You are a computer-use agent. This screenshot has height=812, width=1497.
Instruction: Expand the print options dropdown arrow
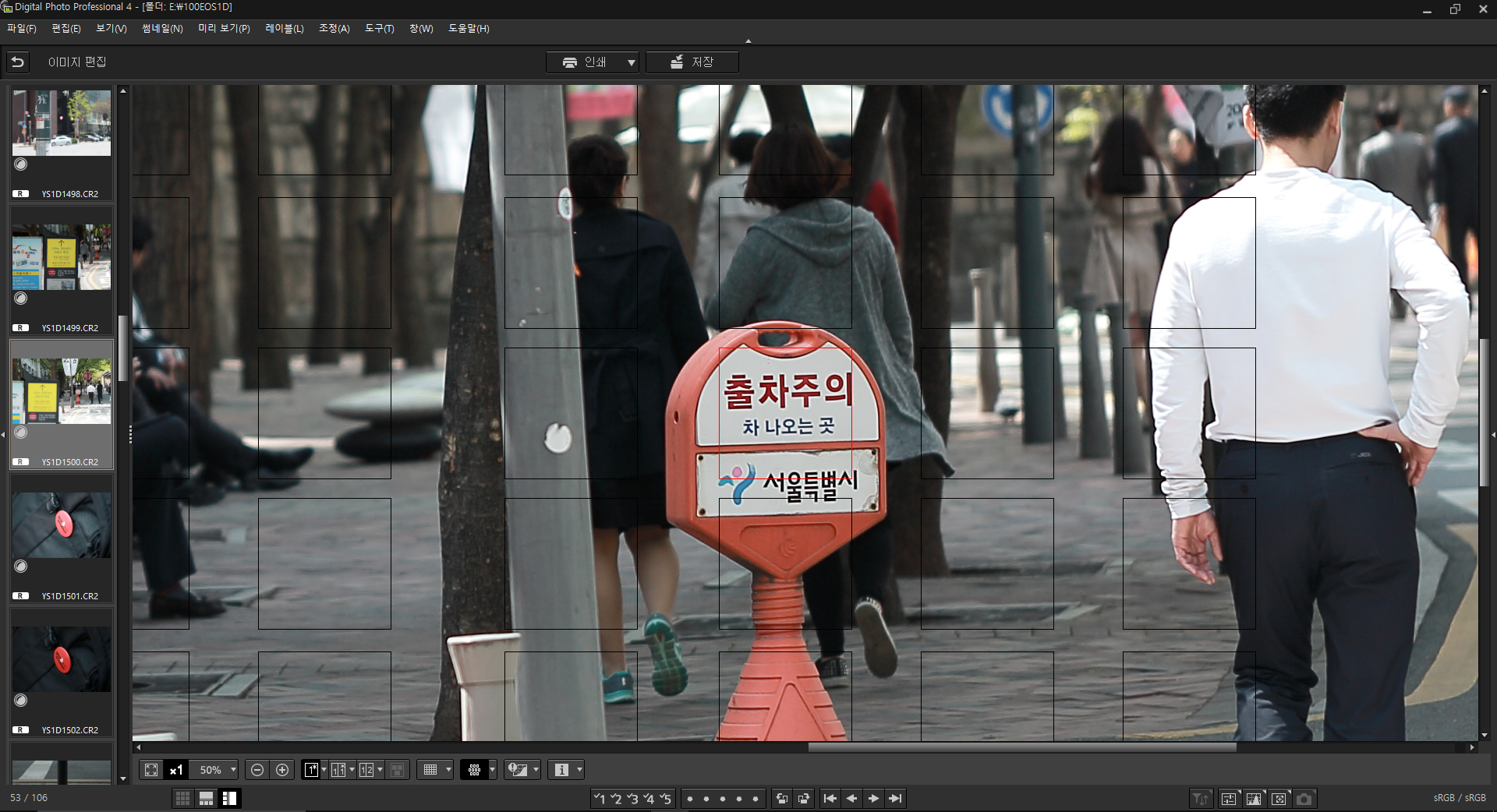[x=631, y=62]
